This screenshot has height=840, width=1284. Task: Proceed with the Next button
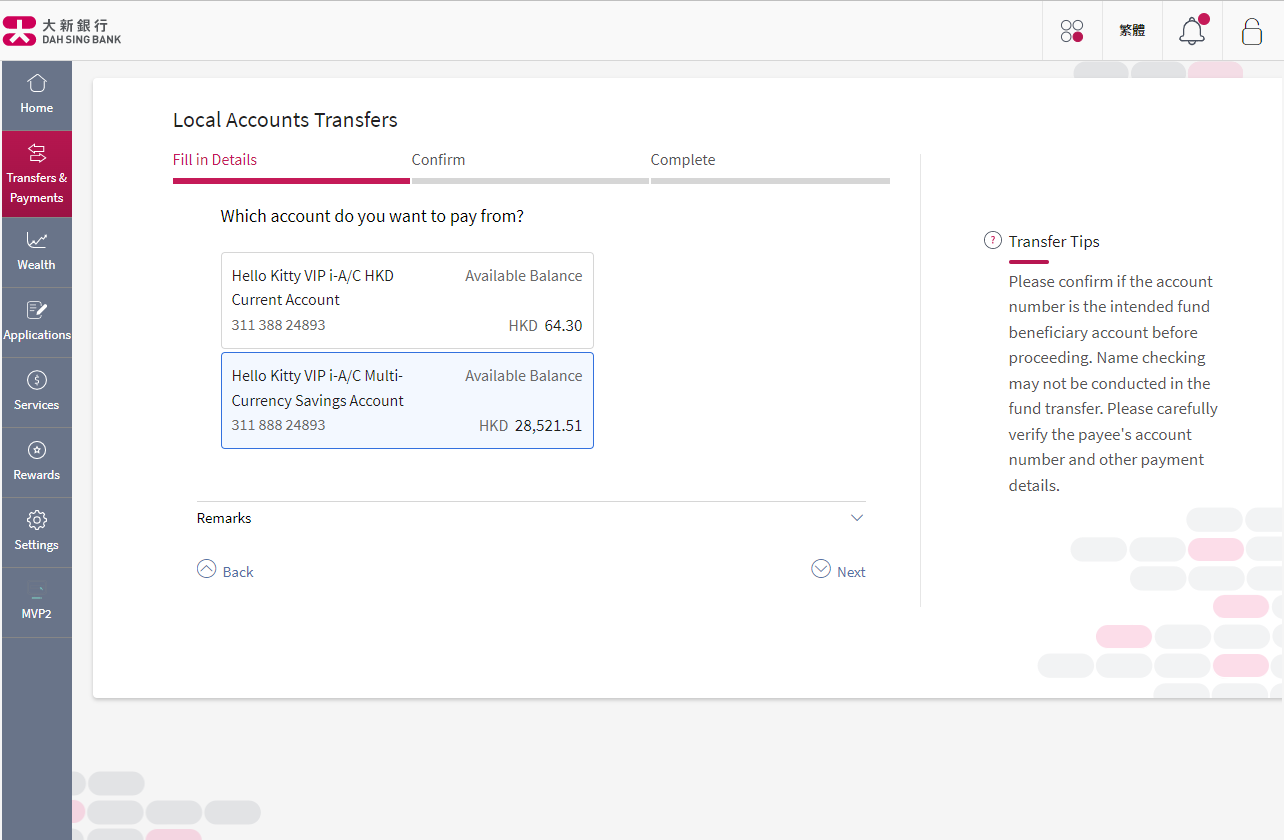[838, 570]
